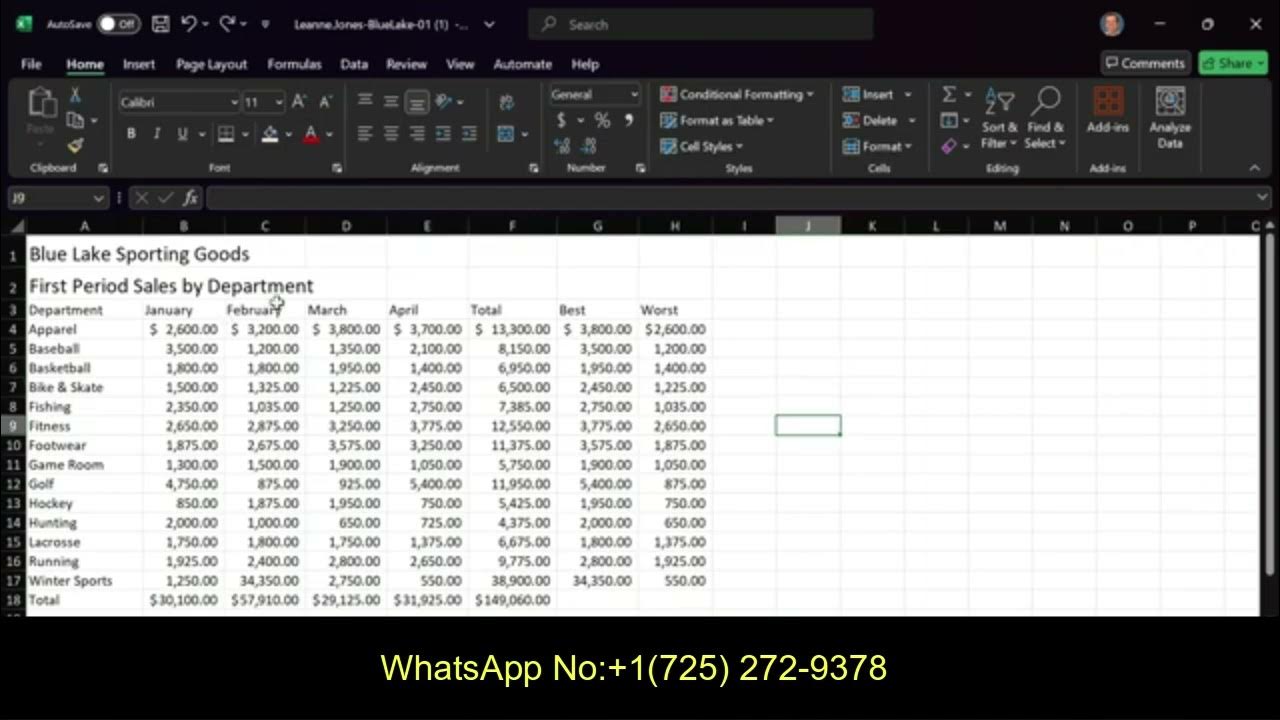Switch to the Insert tab
Screen dimensions: 1280x720
tap(139, 64)
